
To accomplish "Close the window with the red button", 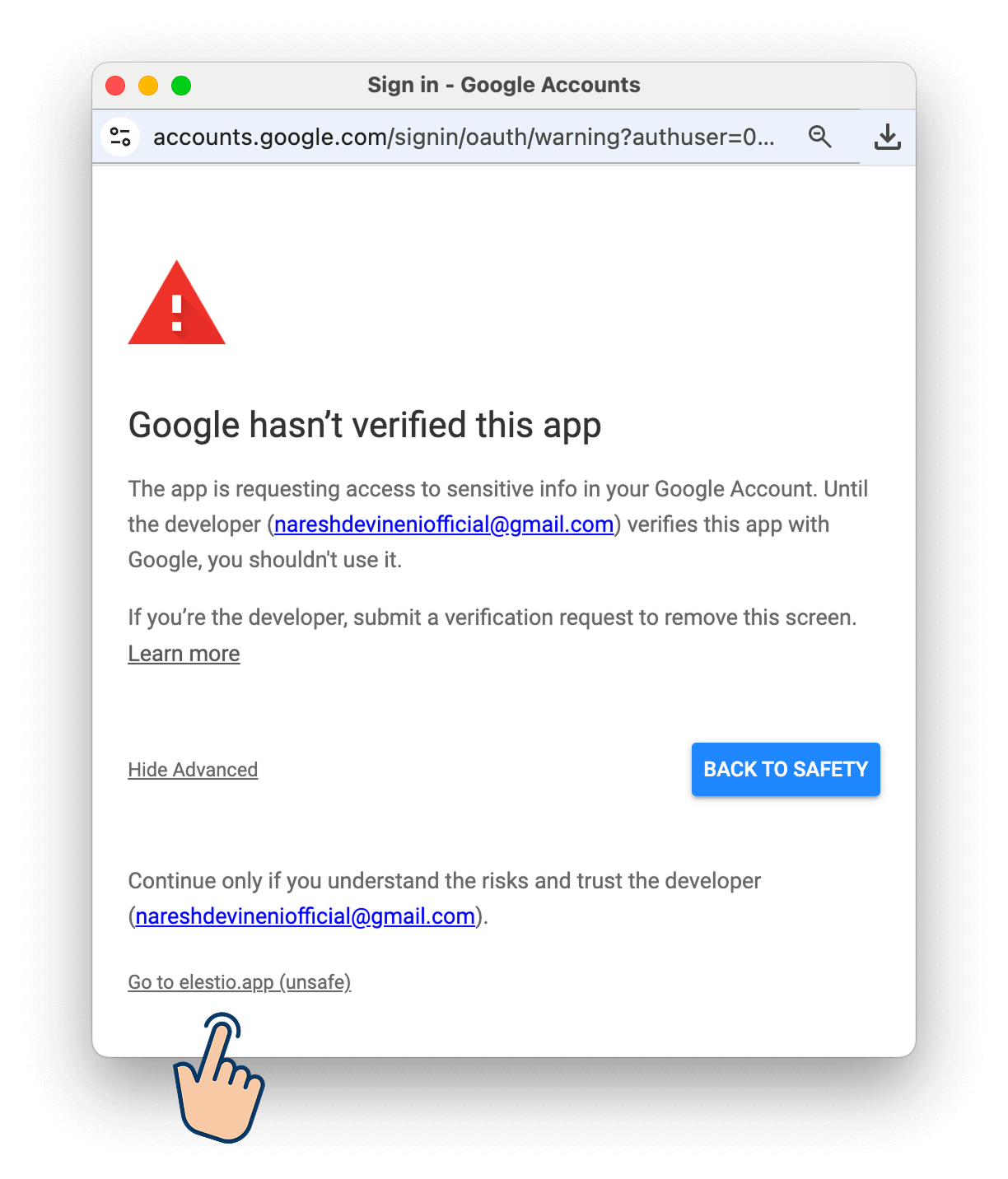I will (115, 86).
